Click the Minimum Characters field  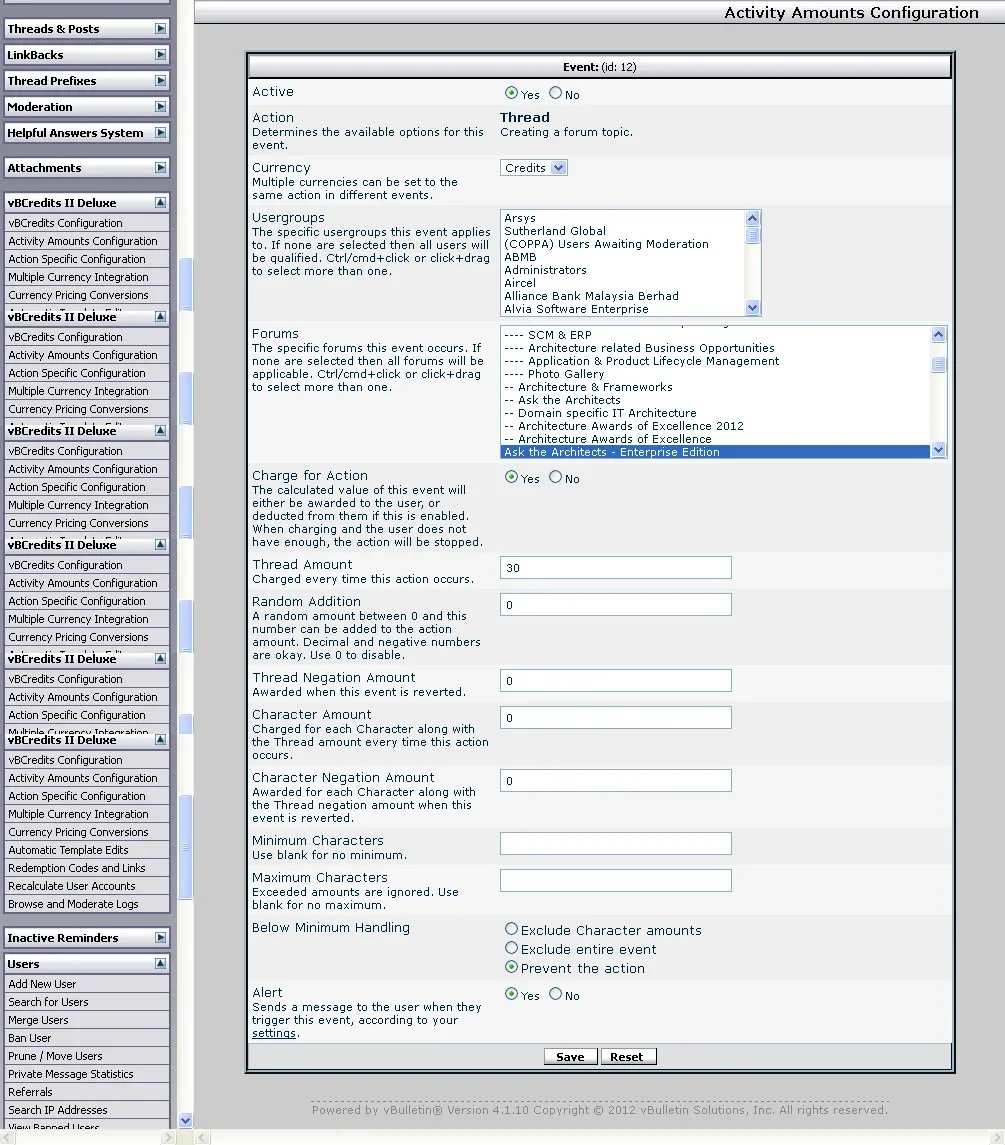pos(616,843)
